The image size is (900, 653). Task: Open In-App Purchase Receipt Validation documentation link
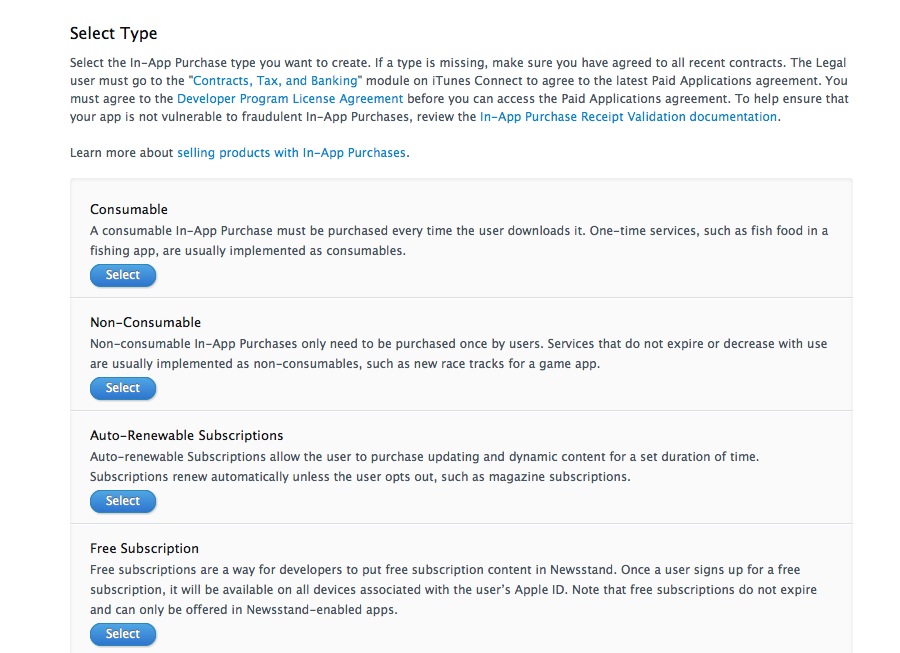[x=629, y=116]
